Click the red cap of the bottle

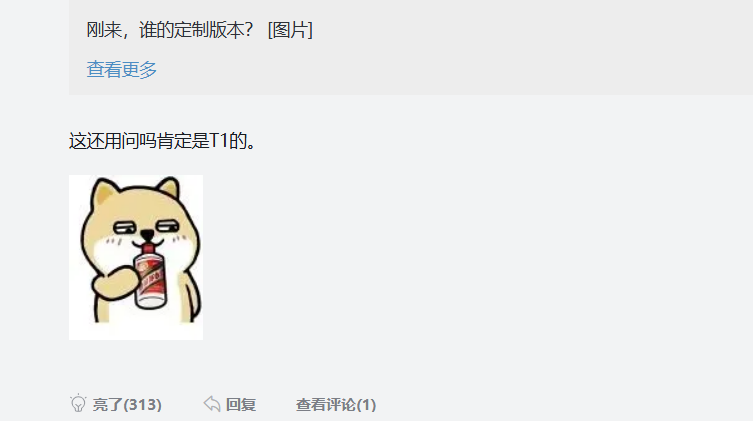click(148, 248)
